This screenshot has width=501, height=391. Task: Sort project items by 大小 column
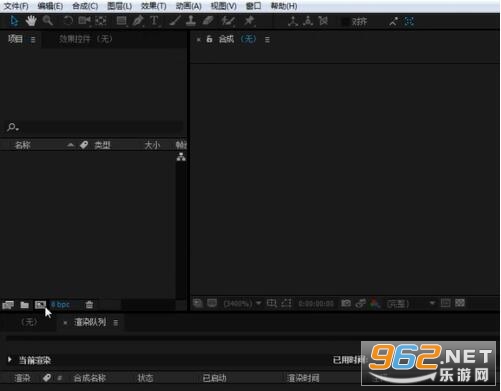152,145
